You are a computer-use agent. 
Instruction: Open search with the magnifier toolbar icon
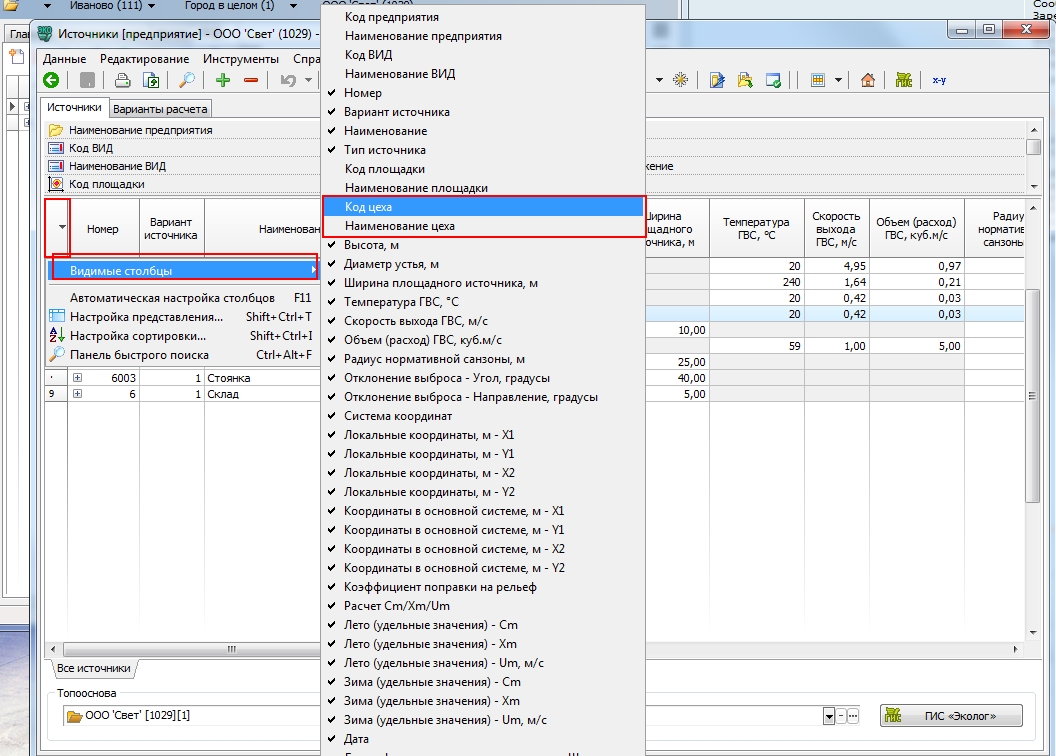pyautogui.click(x=187, y=80)
